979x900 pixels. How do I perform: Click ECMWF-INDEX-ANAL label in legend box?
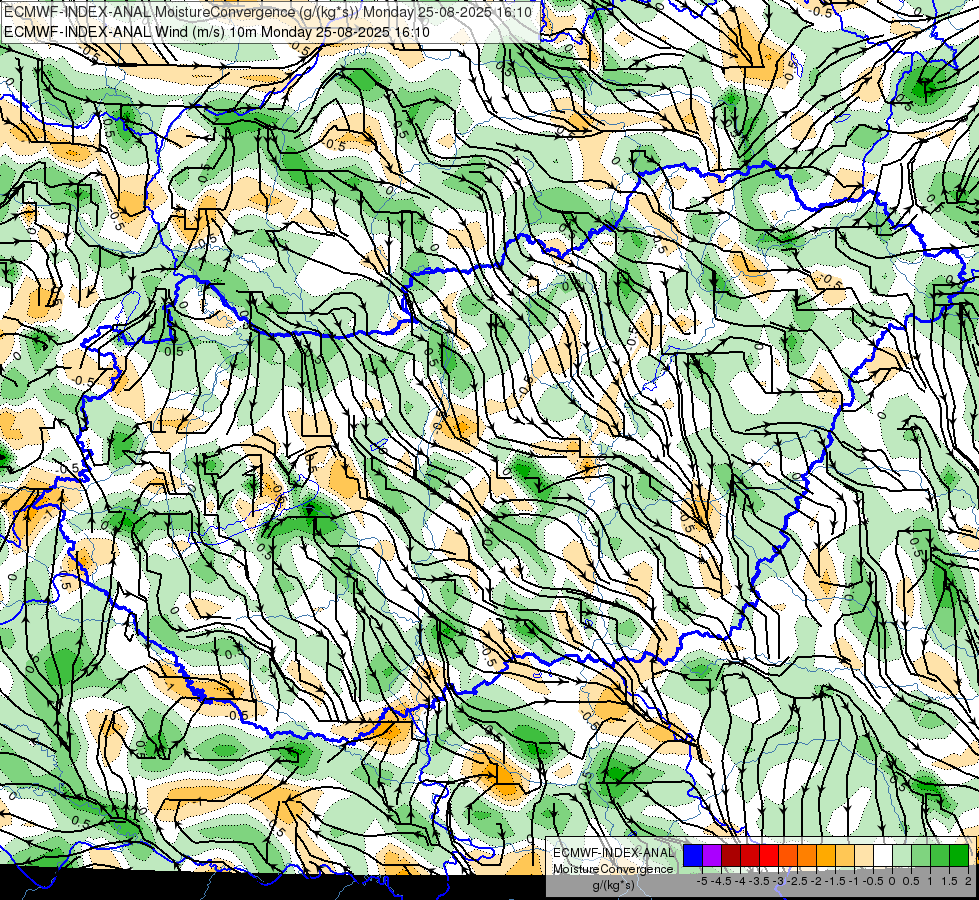614,853
